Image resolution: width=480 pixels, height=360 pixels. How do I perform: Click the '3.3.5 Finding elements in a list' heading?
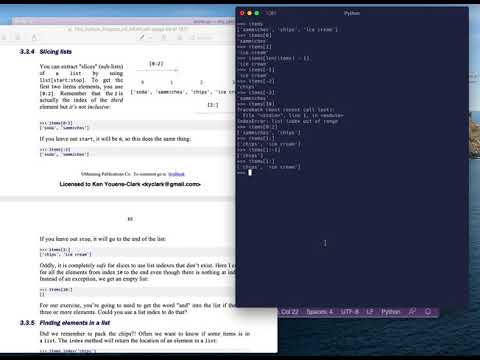[65, 323]
